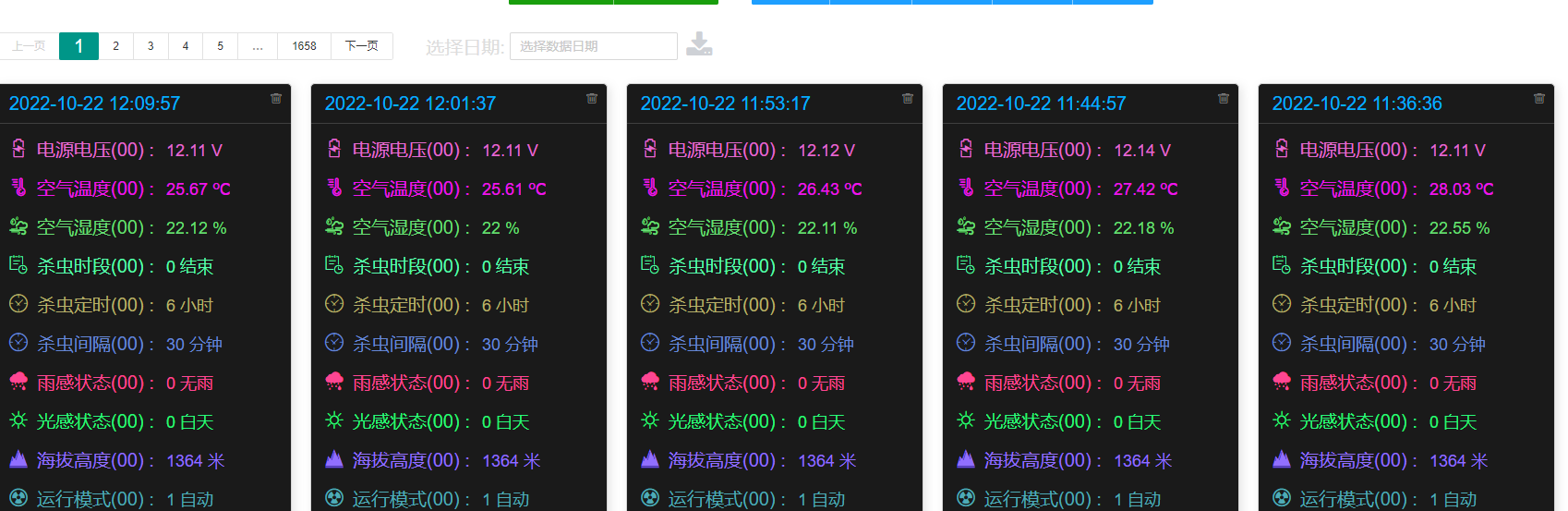This screenshot has height=511, width=1568.
Task: Click the previous page button
Action: 29,46
